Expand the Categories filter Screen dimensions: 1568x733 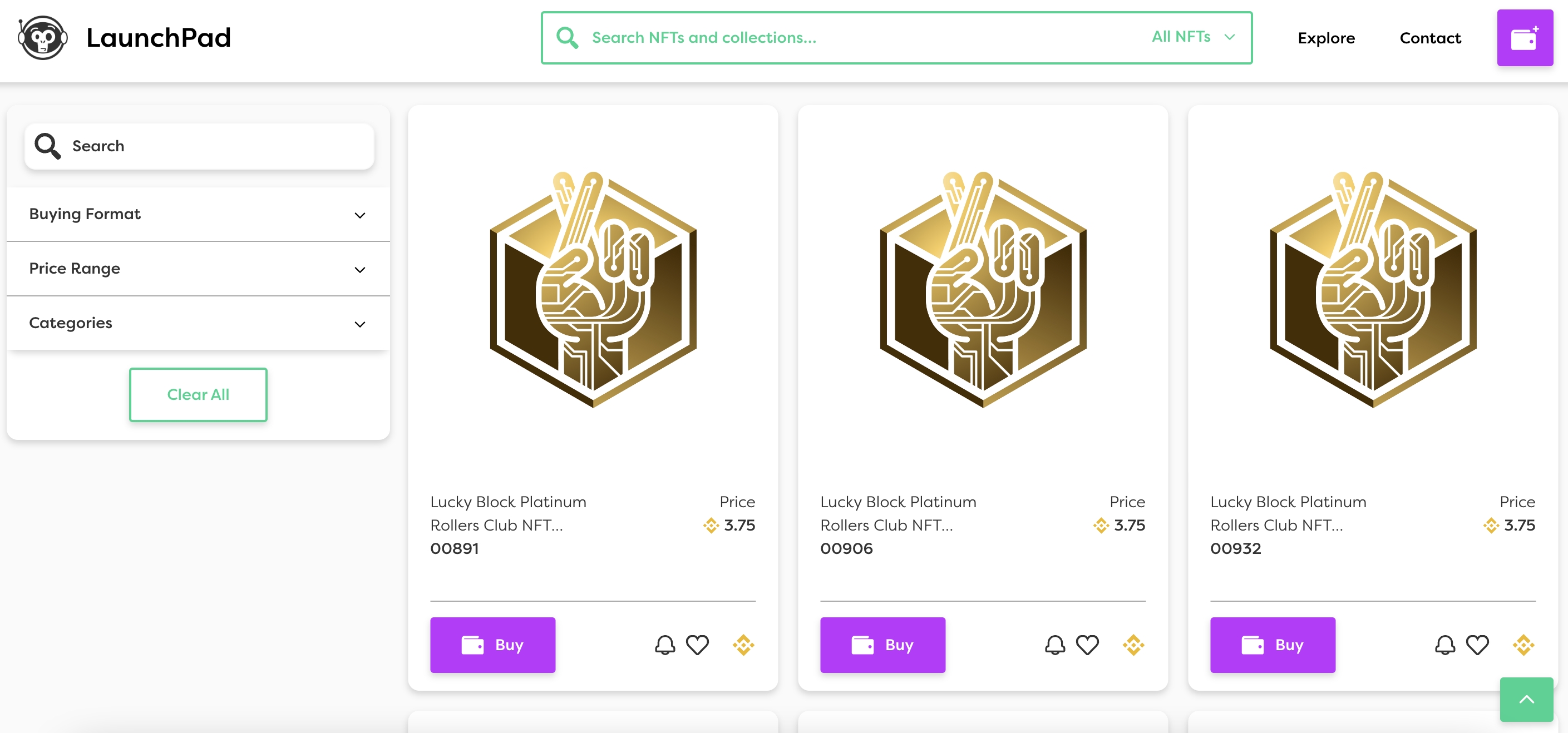pos(198,323)
